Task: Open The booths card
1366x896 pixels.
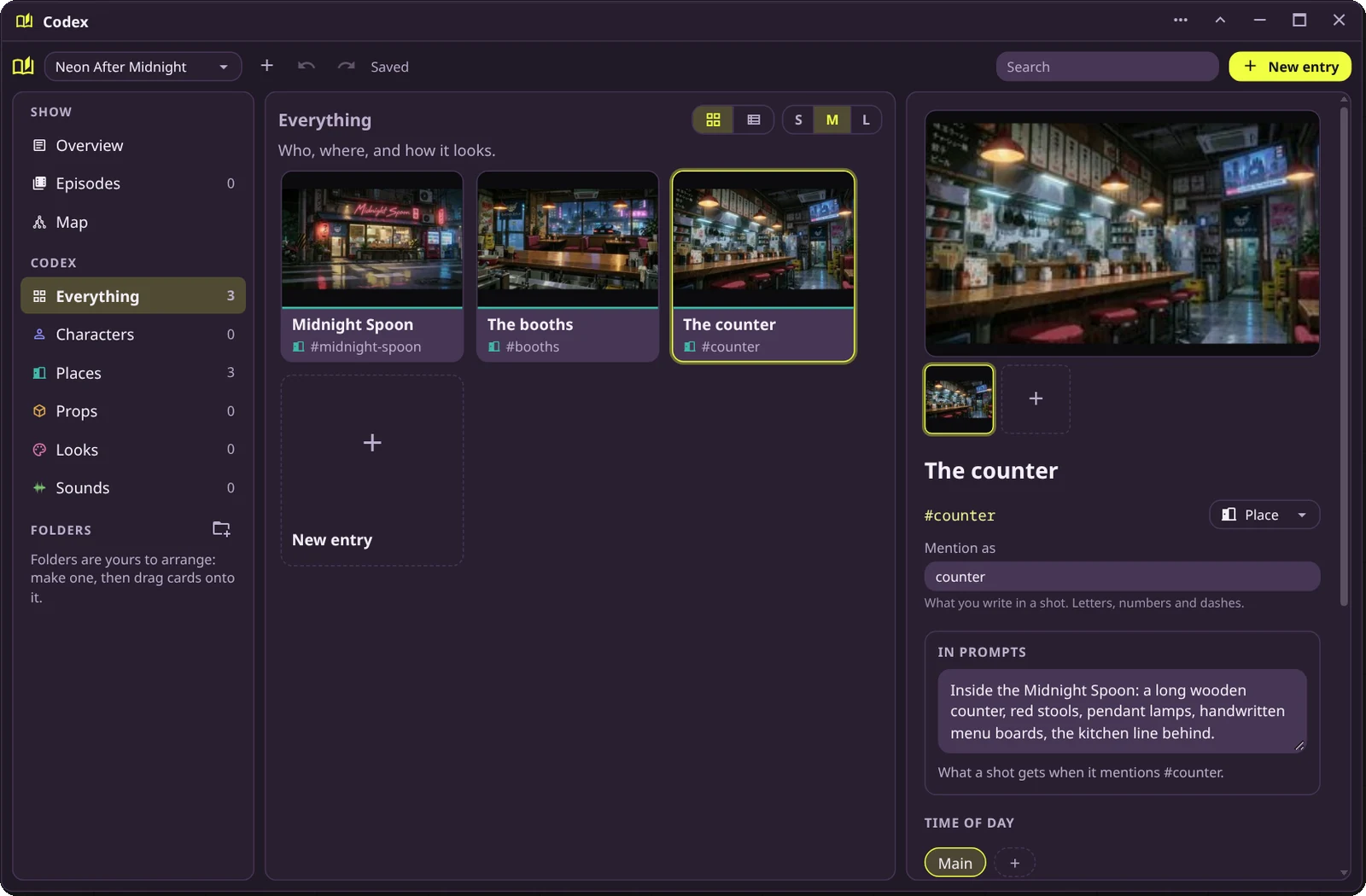Action: click(568, 266)
